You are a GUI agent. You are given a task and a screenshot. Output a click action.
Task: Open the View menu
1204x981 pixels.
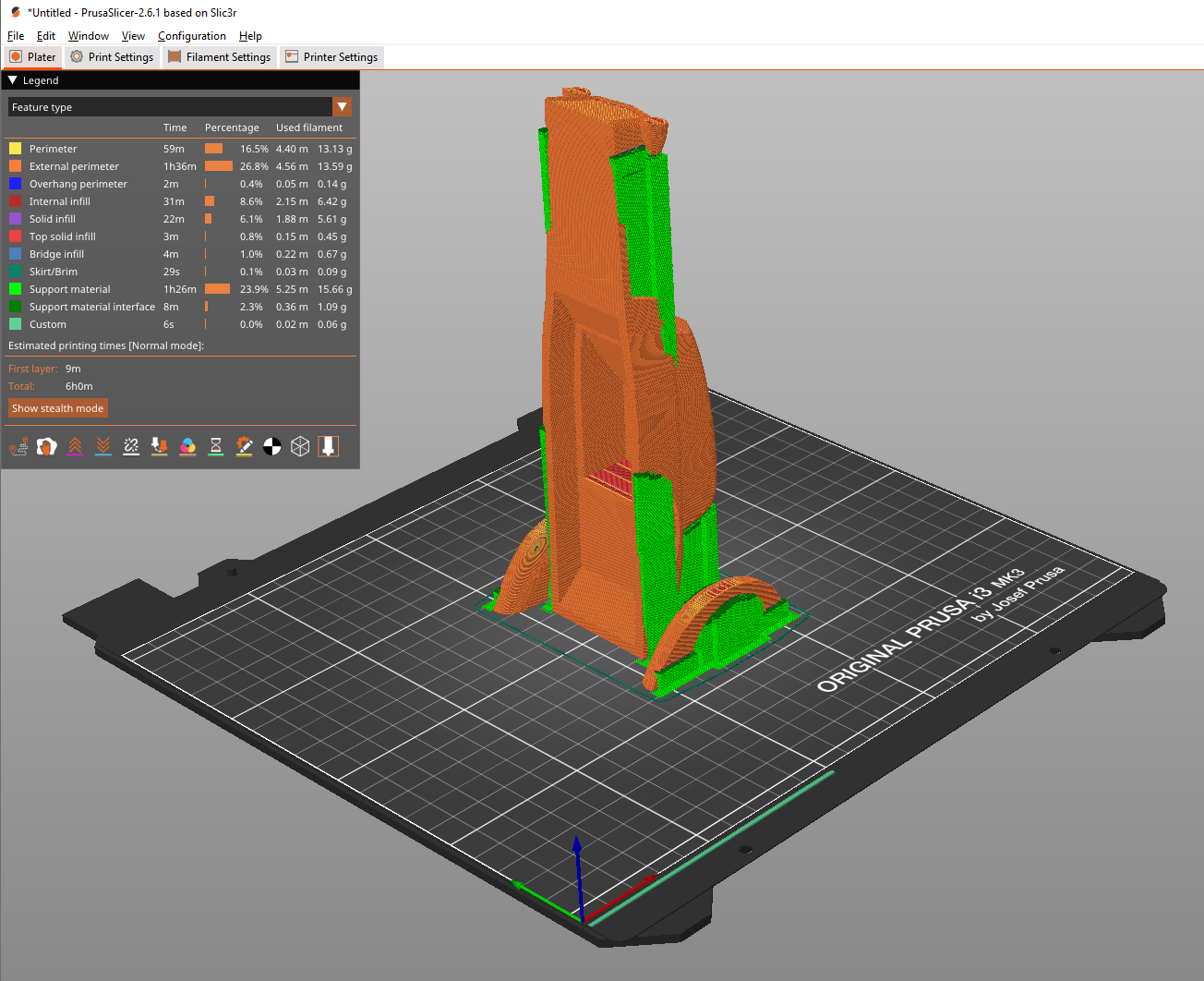133,36
